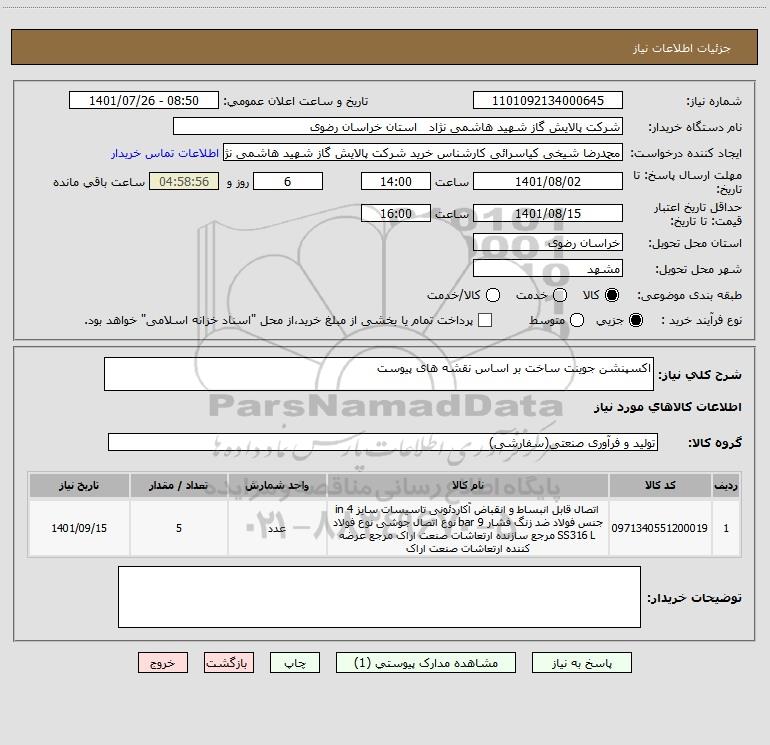Click the product name description cell

pyautogui.click(x=468, y=528)
